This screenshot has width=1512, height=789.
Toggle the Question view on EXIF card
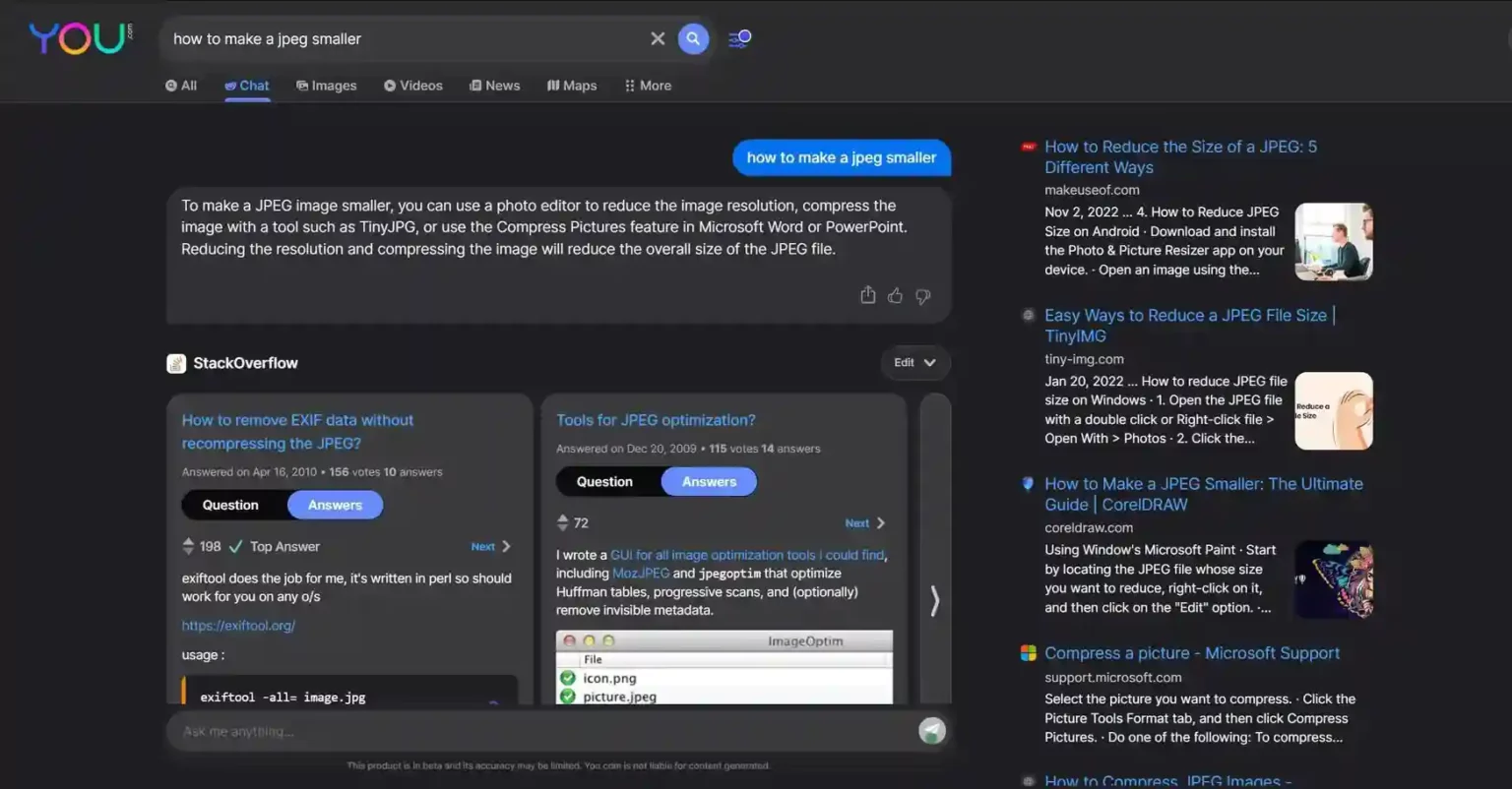click(x=233, y=505)
